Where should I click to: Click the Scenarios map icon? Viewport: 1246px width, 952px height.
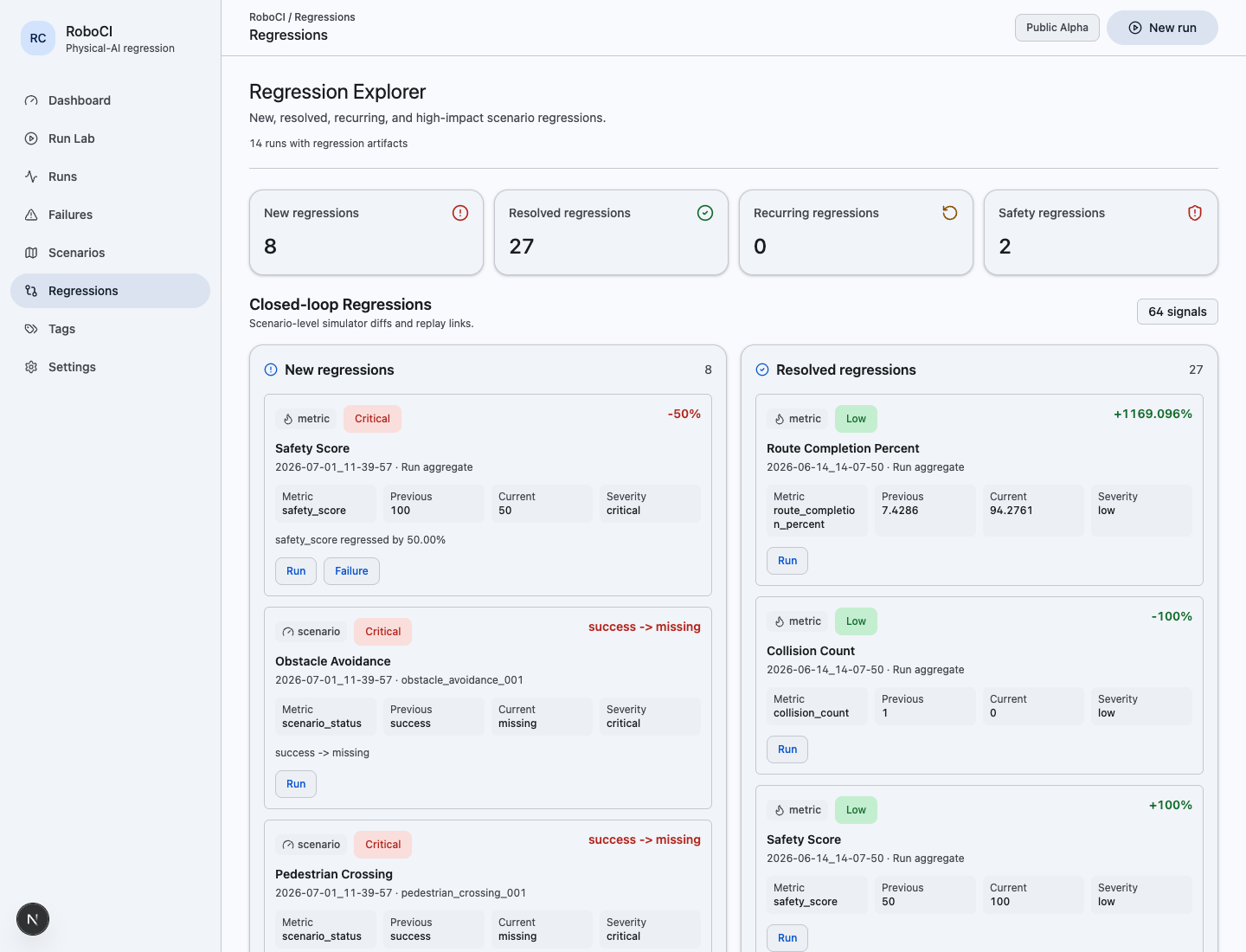(x=31, y=253)
